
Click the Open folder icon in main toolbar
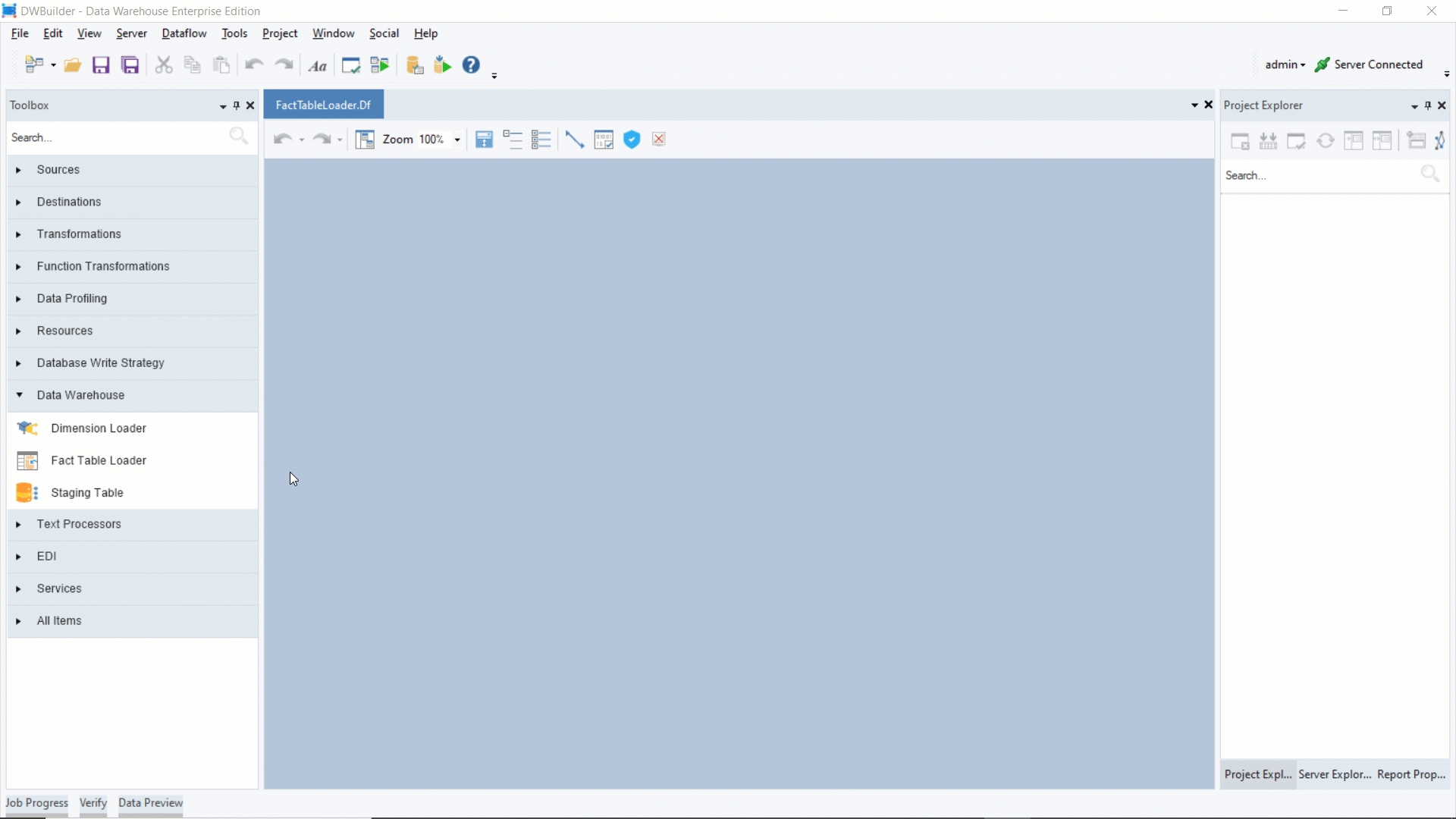click(x=73, y=65)
